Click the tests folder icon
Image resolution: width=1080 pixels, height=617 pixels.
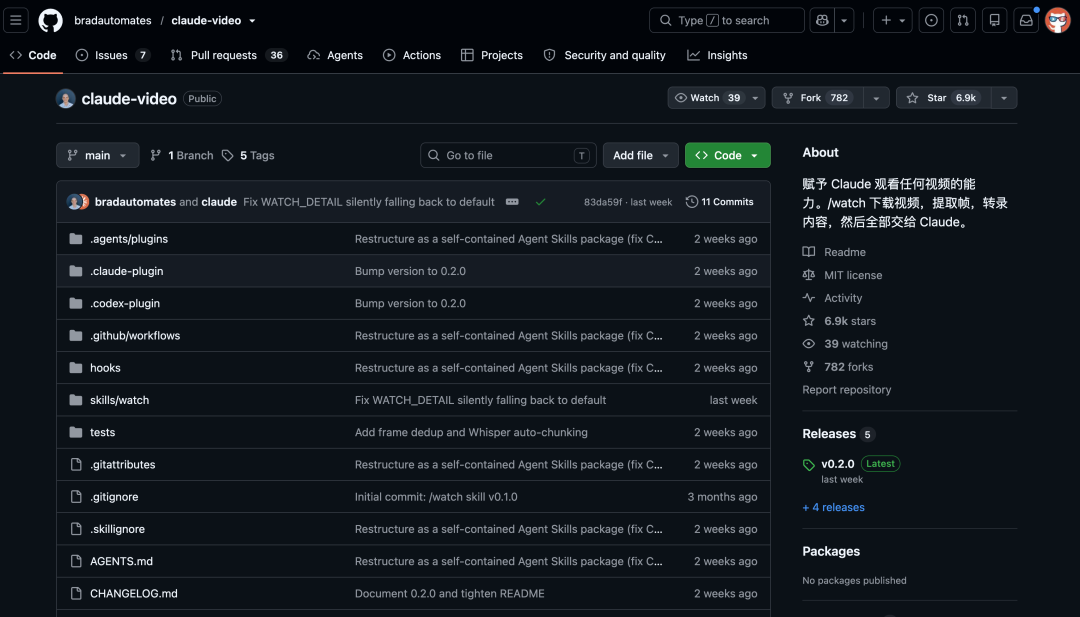(x=76, y=432)
